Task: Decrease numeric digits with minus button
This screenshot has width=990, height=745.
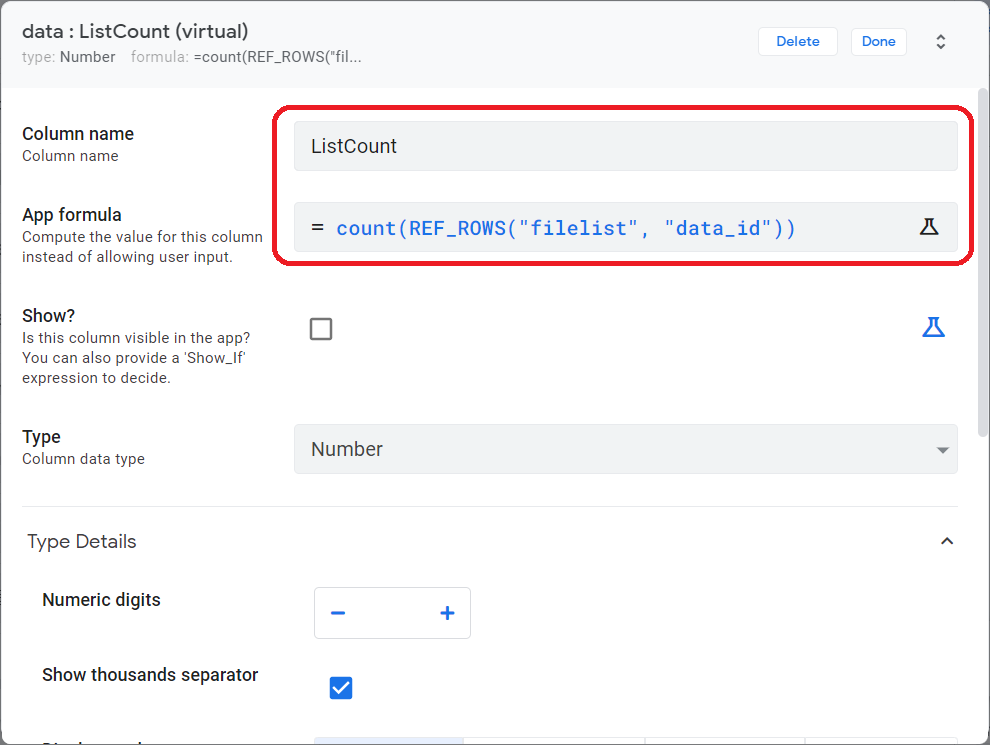Action: pos(338,613)
